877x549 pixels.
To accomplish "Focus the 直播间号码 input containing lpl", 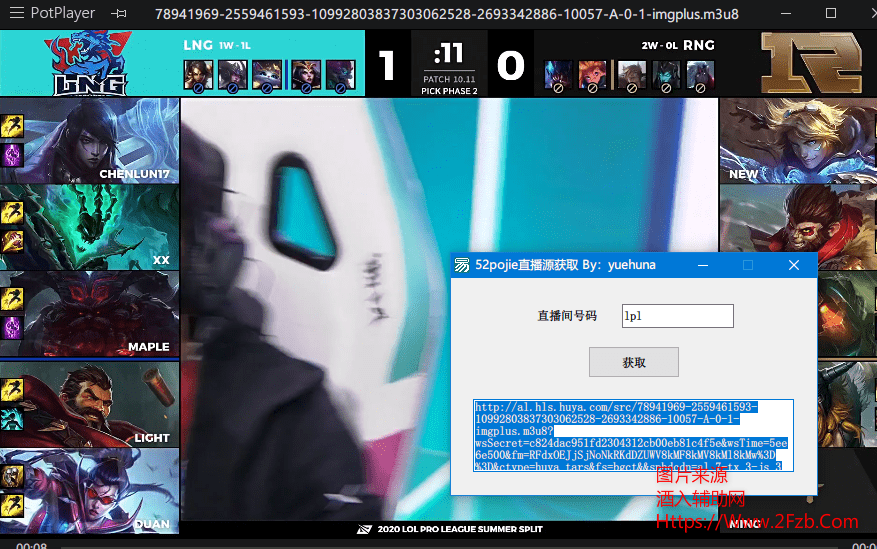I will point(677,316).
